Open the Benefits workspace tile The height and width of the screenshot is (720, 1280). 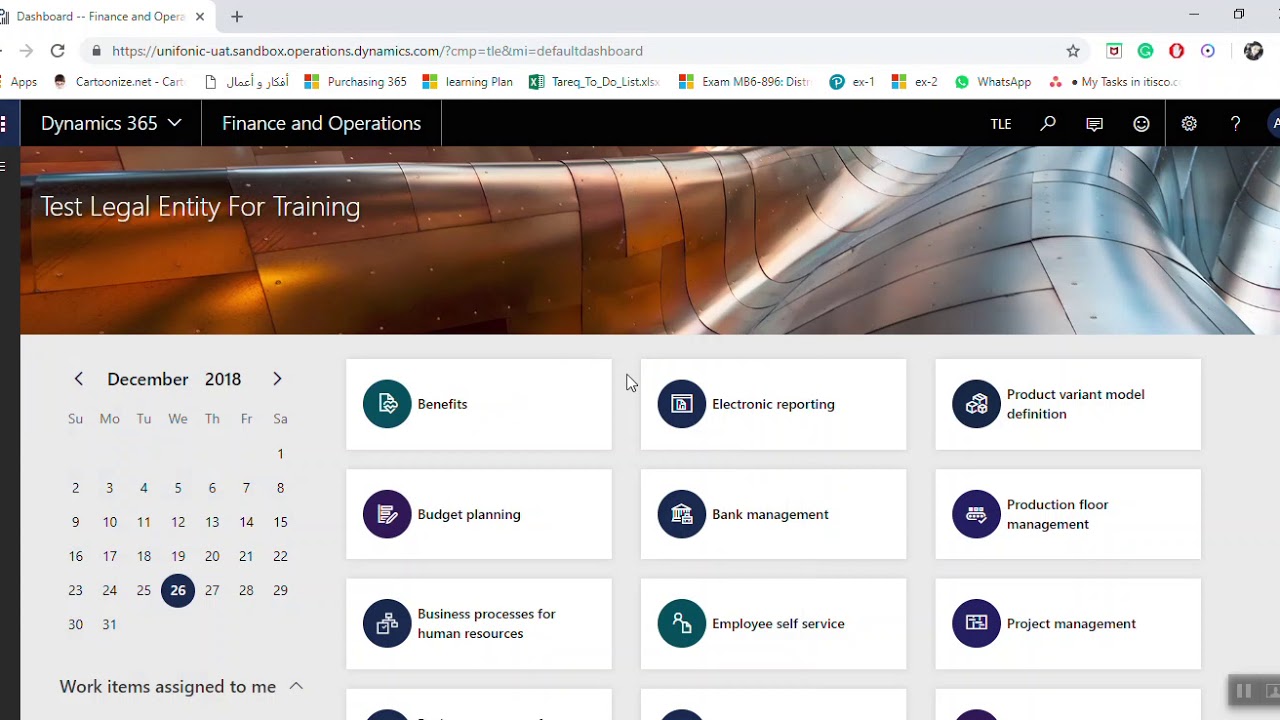pos(479,404)
